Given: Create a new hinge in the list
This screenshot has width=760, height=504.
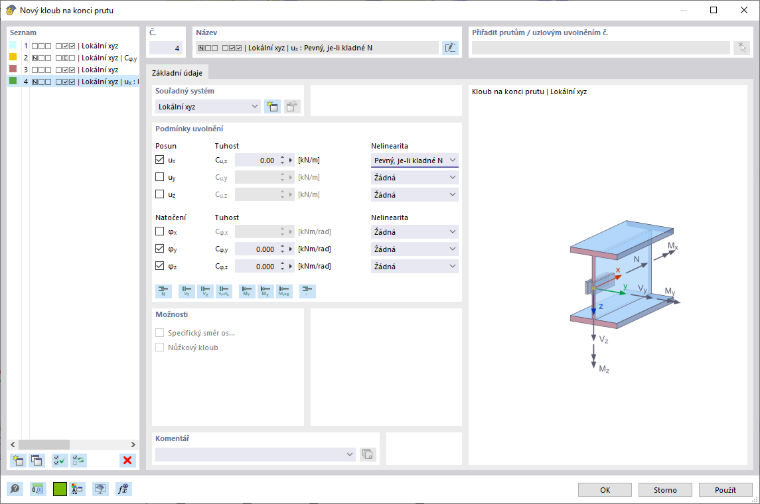Looking at the screenshot, I should (x=18, y=460).
